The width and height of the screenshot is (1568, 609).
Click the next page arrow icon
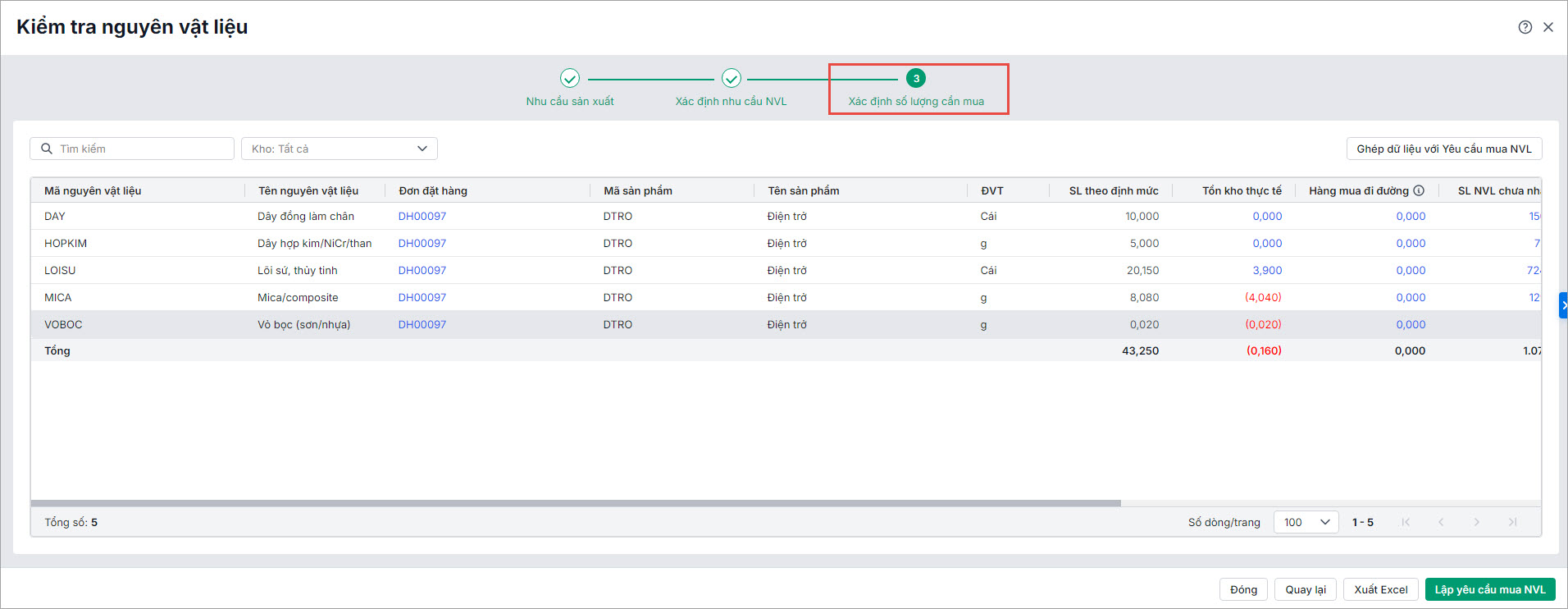pos(1477,522)
